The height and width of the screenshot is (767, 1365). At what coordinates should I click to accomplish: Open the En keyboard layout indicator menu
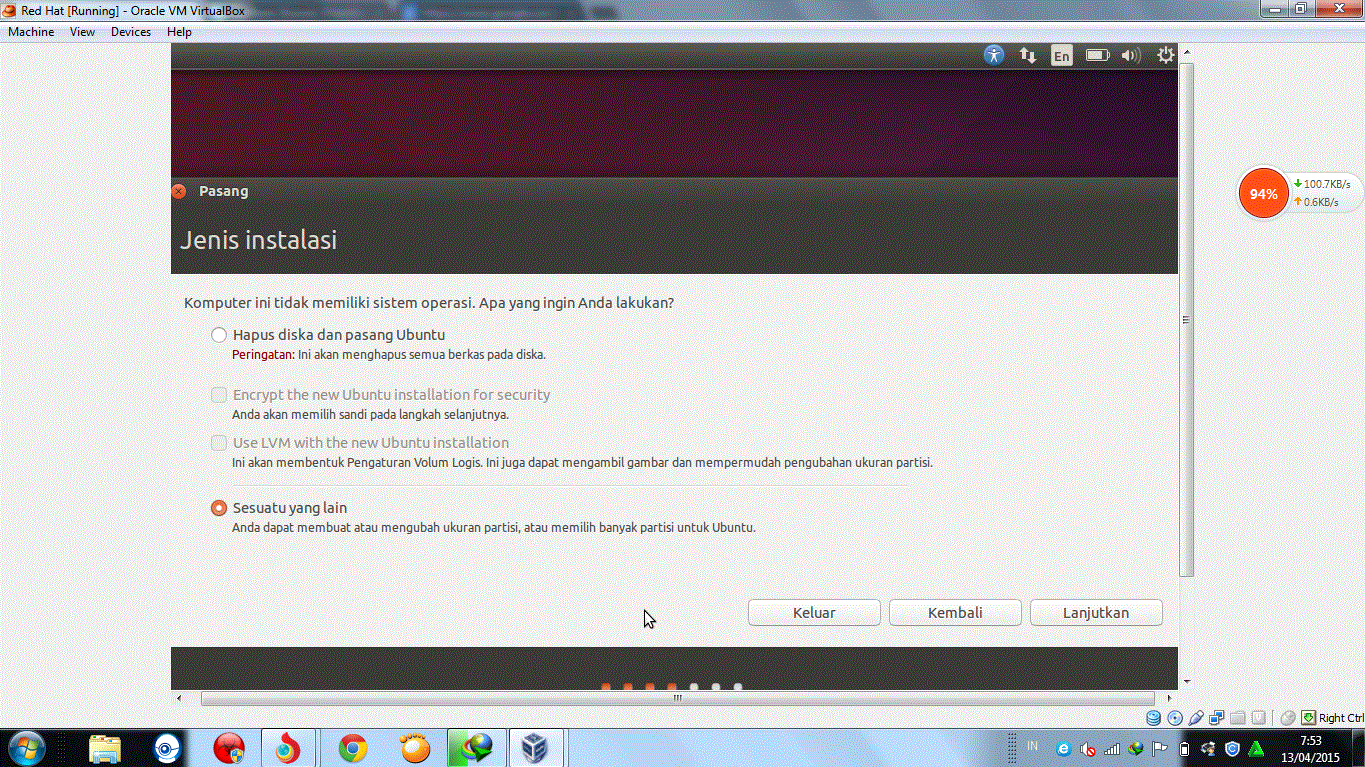tap(1061, 55)
